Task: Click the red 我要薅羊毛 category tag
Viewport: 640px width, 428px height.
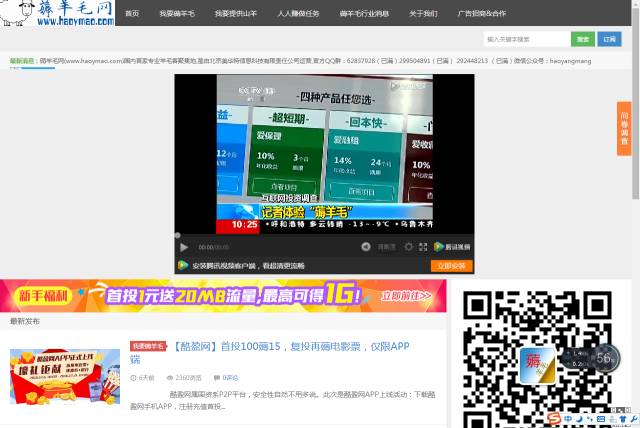Action: tap(148, 346)
